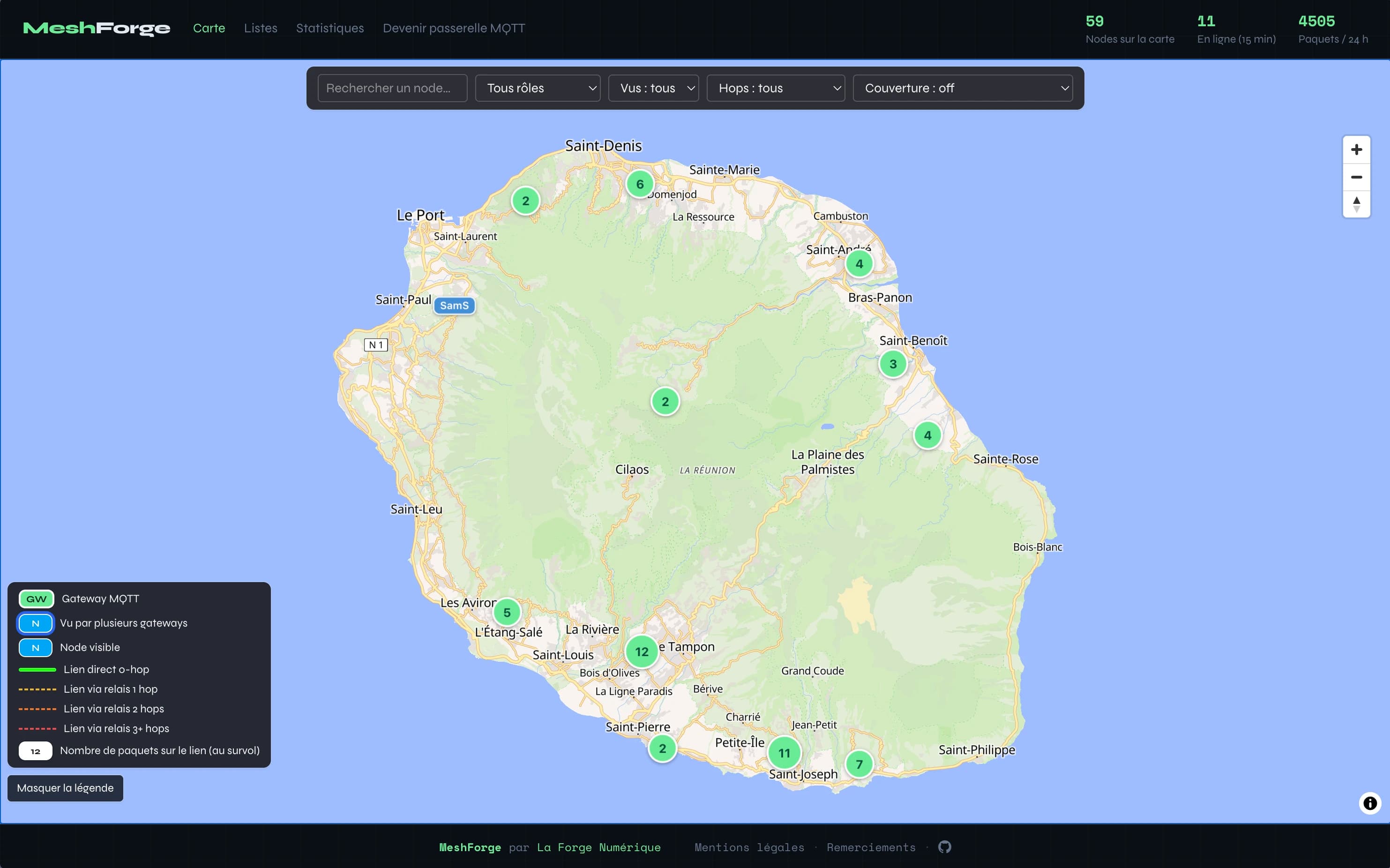Open the Statistiques tab
This screenshot has height=868, width=1390.
pyautogui.click(x=330, y=28)
